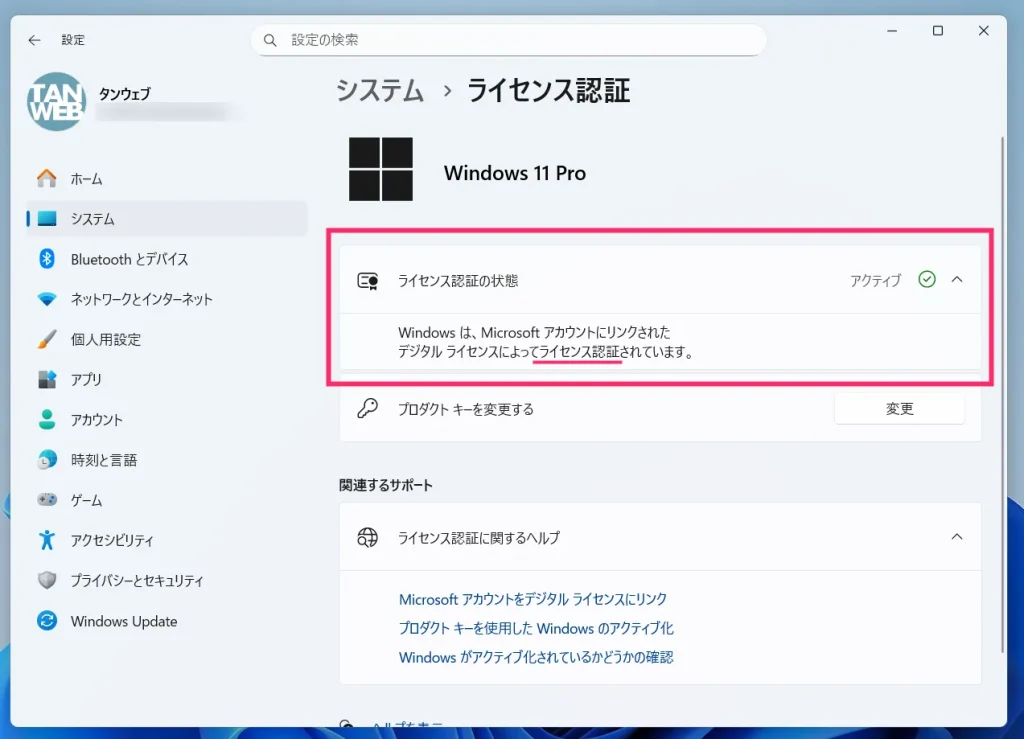This screenshot has height=739, width=1024.
Task: Focus the 設定の検索 search field
Action: pos(509,40)
